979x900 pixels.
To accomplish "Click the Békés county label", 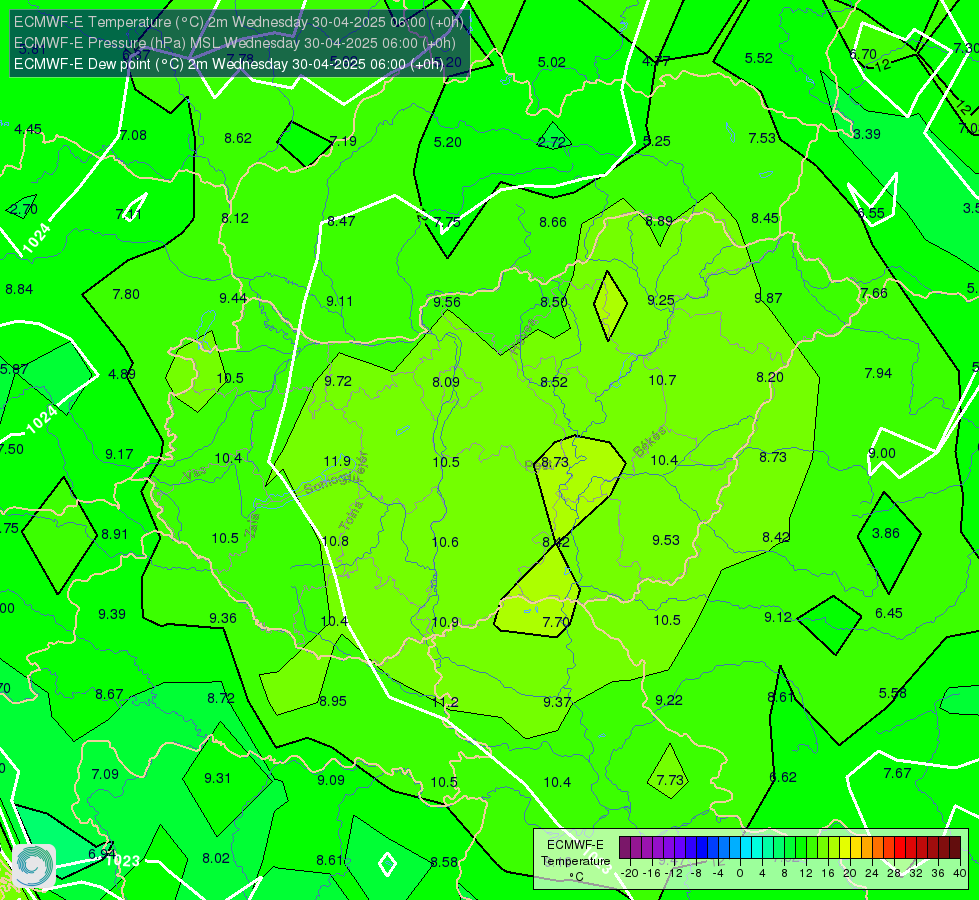I will click(649, 442).
